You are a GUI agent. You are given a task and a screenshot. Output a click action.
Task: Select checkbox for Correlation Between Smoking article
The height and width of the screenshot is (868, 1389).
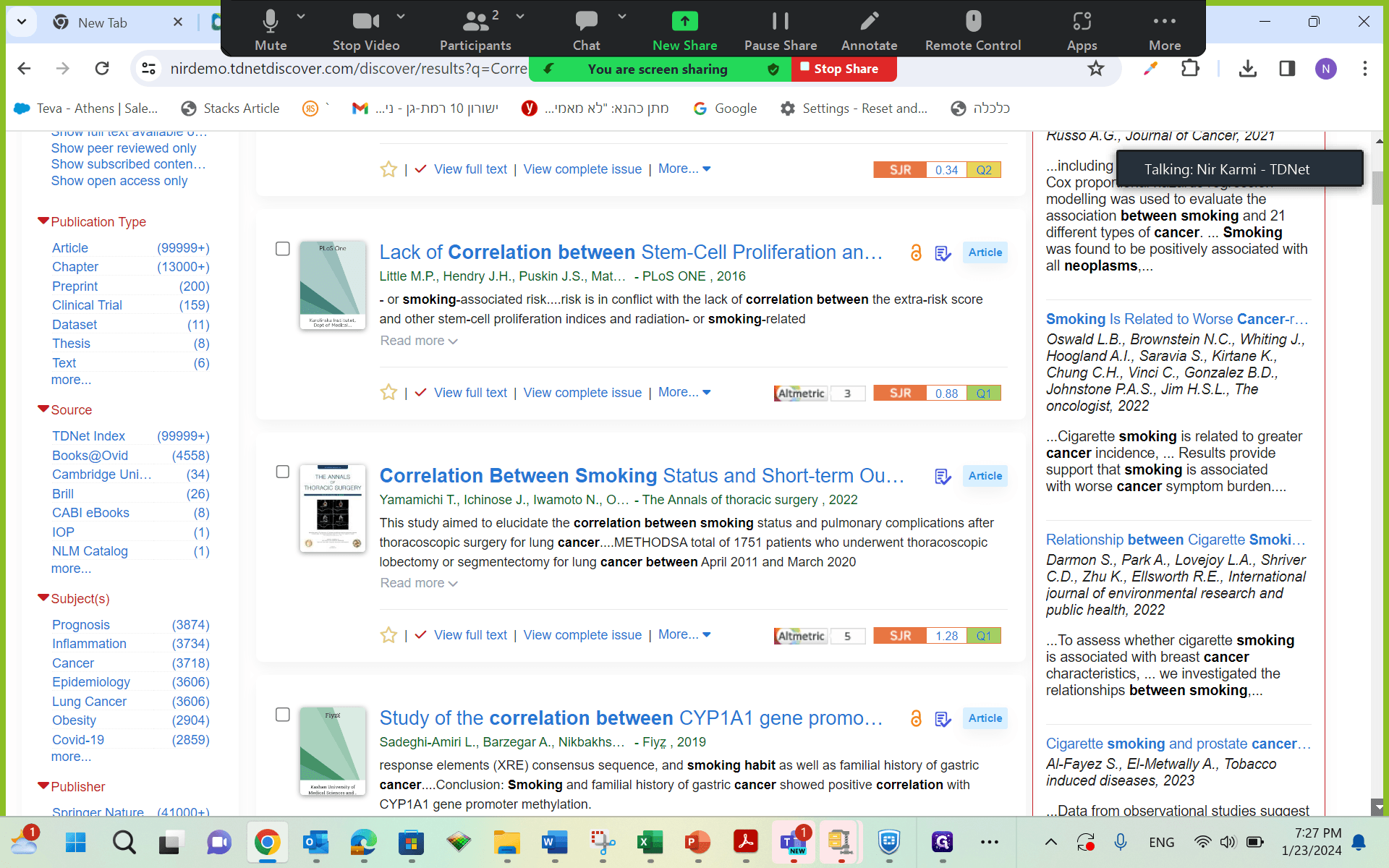pyautogui.click(x=283, y=472)
